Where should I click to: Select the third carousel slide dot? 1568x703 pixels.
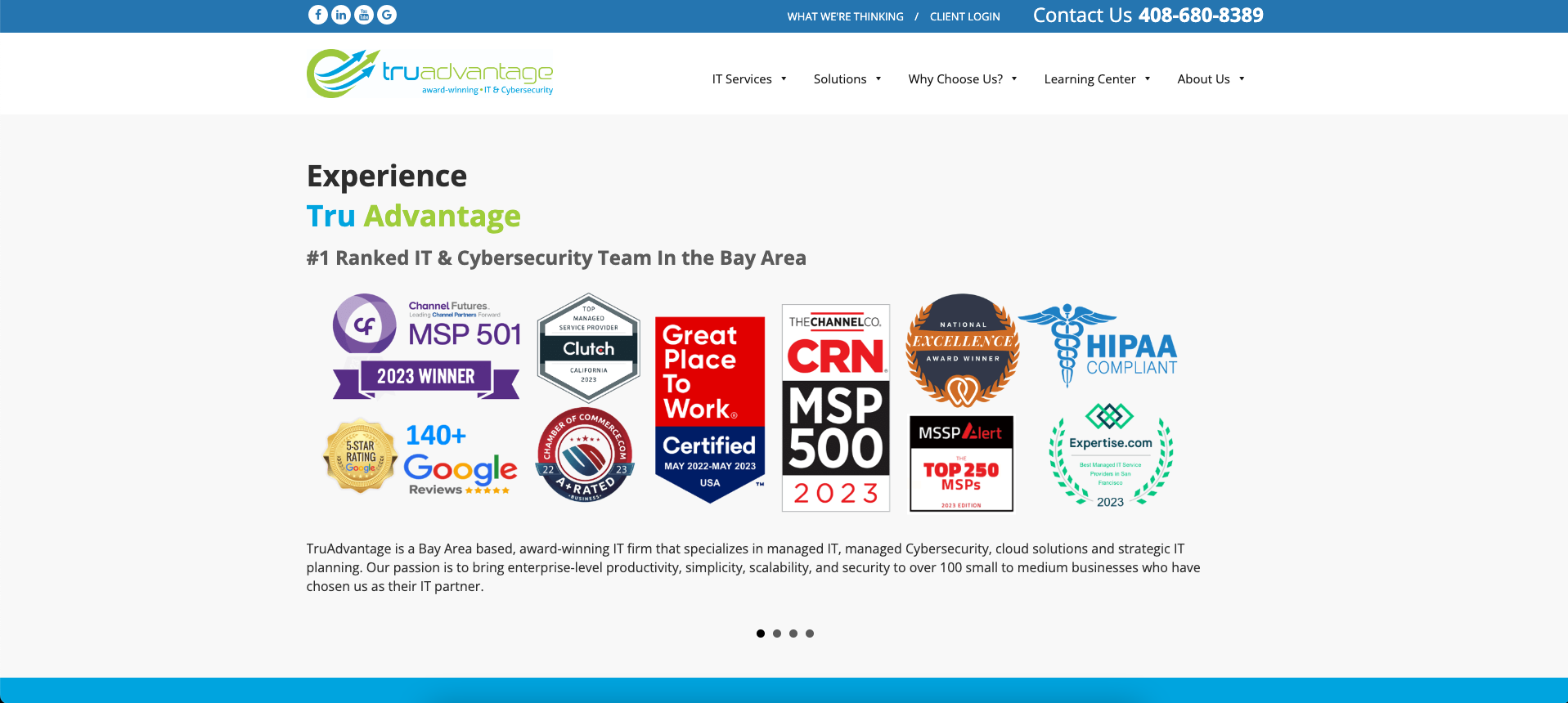[x=793, y=634]
